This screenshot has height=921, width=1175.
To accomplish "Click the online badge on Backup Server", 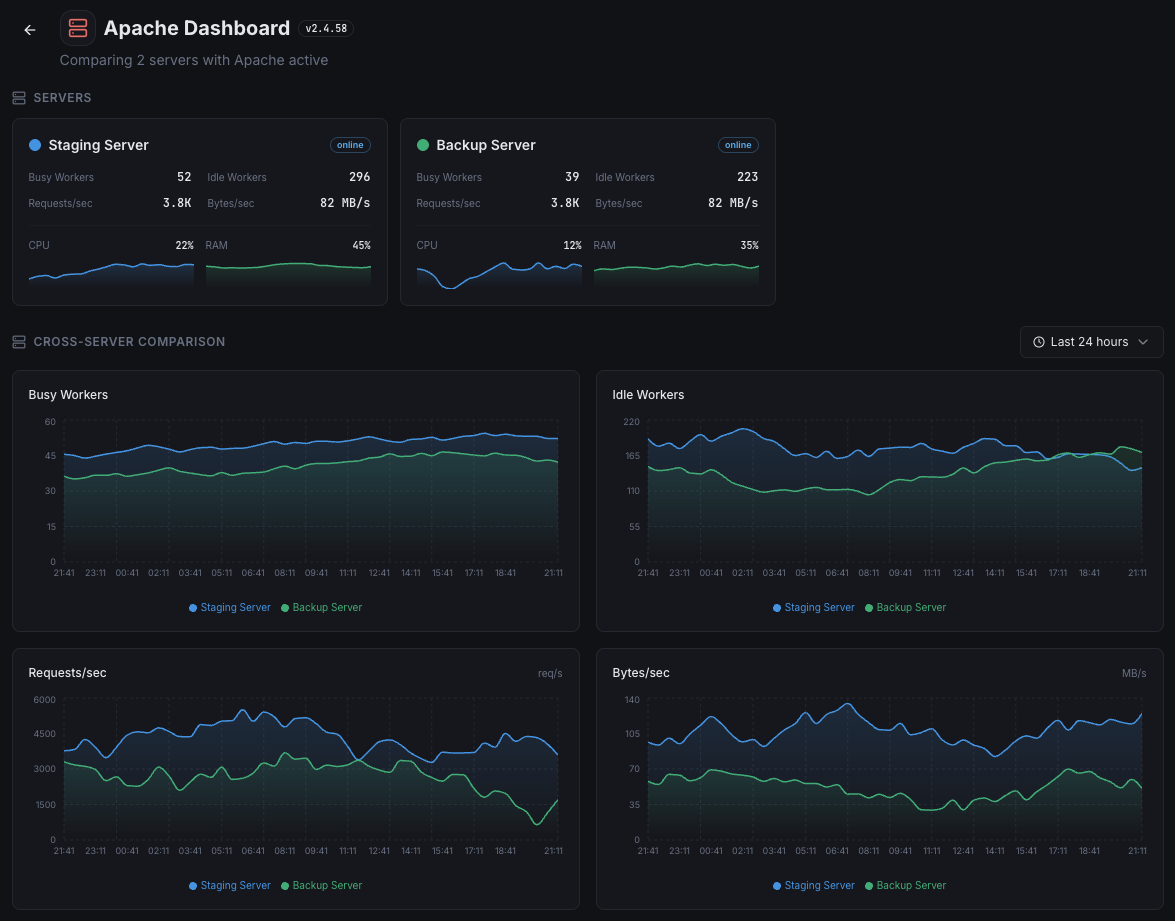I will click(x=738, y=144).
